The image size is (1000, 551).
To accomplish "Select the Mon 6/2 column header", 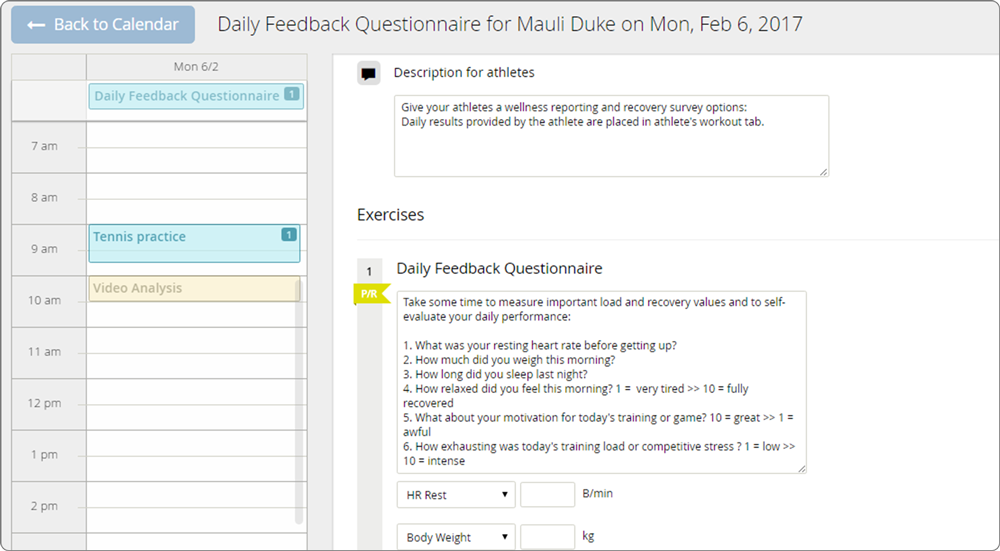I will [x=196, y=66].
